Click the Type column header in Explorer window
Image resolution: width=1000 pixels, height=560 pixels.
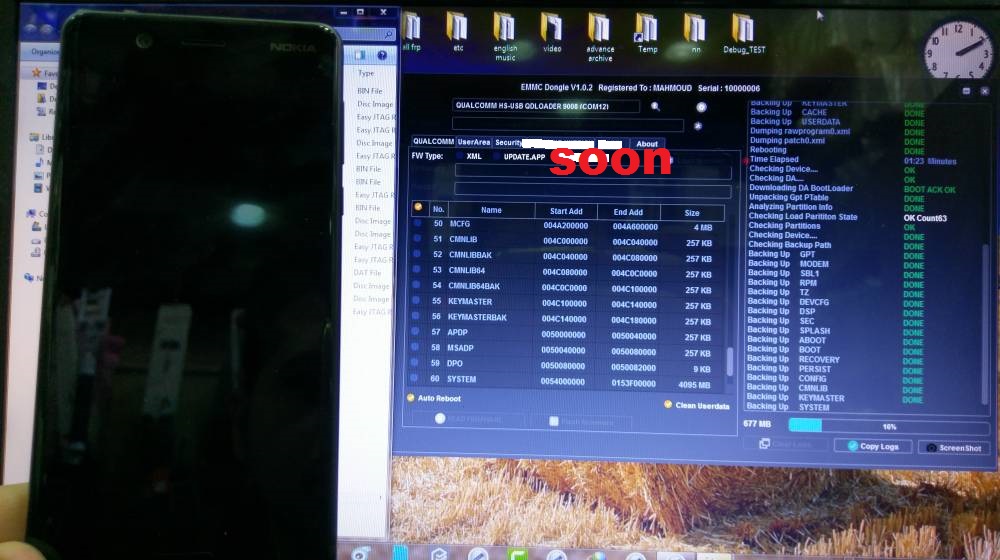point(366,73)
